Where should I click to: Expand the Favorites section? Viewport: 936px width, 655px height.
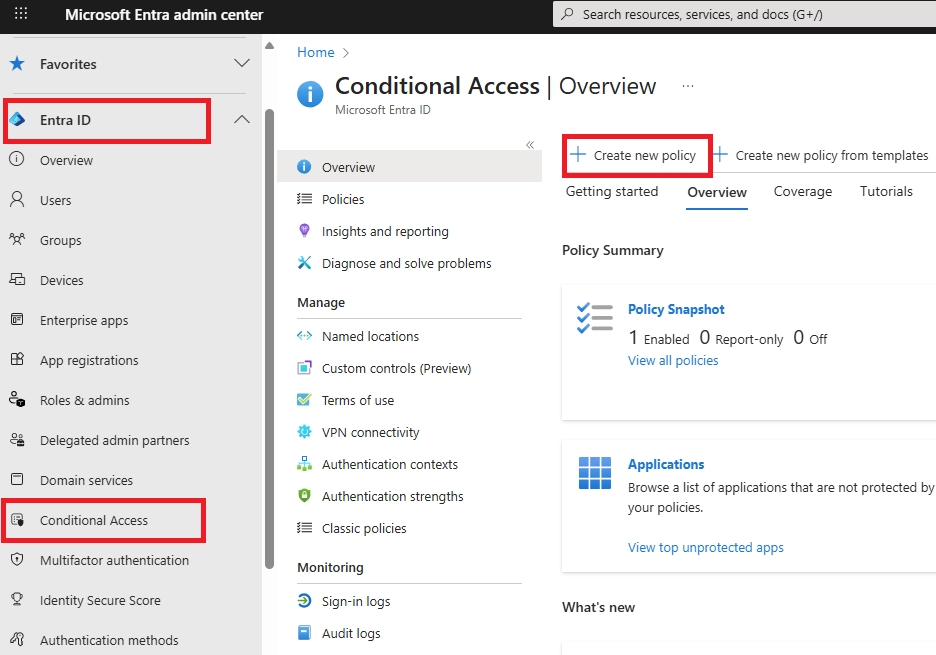[241, 64]
